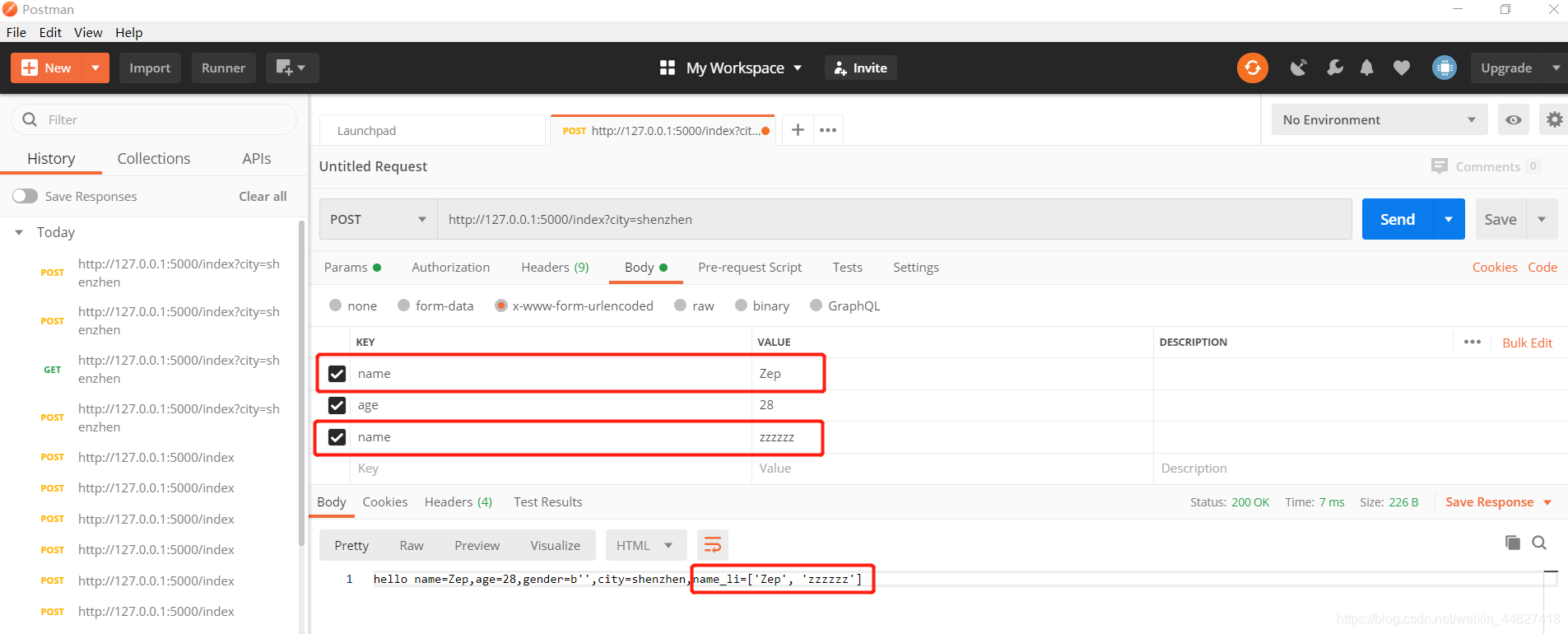Select the none body type
This screenshot has height=634, width=1568.
click(335, 305)
